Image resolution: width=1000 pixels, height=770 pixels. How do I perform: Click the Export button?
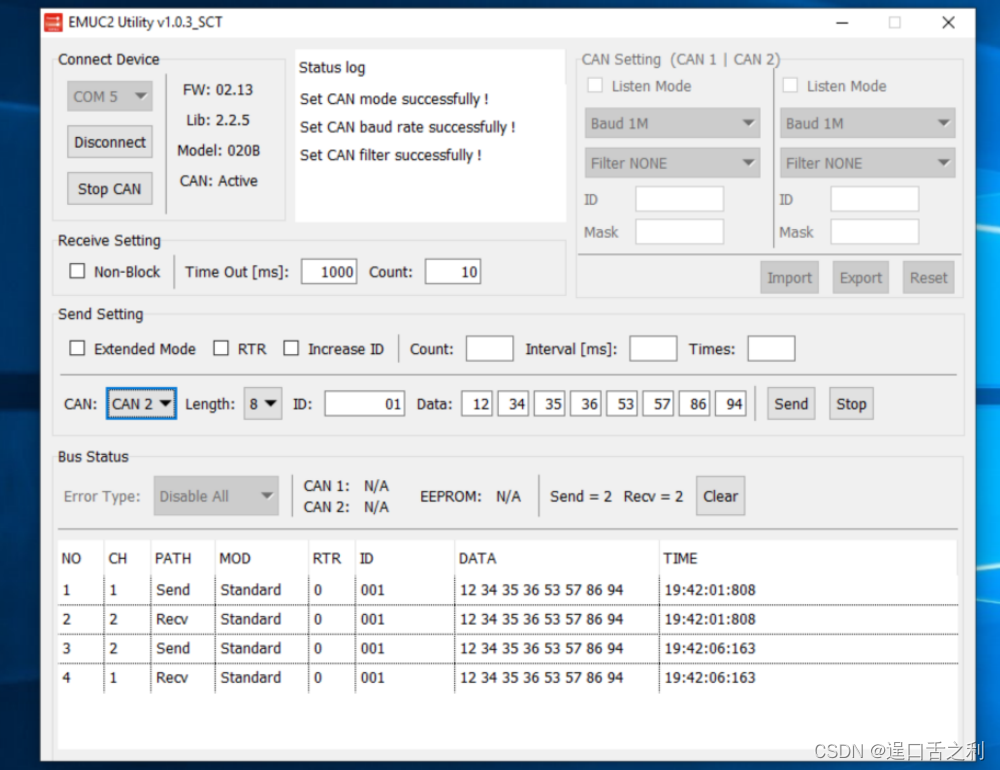[860, 278]
